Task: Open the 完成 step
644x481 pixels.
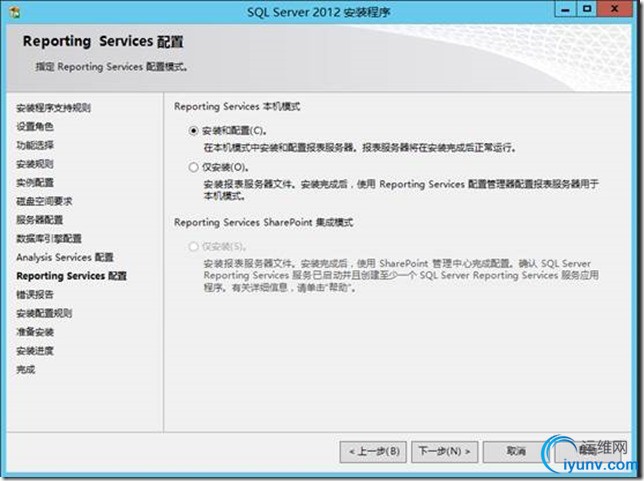Action: point(25,369)
